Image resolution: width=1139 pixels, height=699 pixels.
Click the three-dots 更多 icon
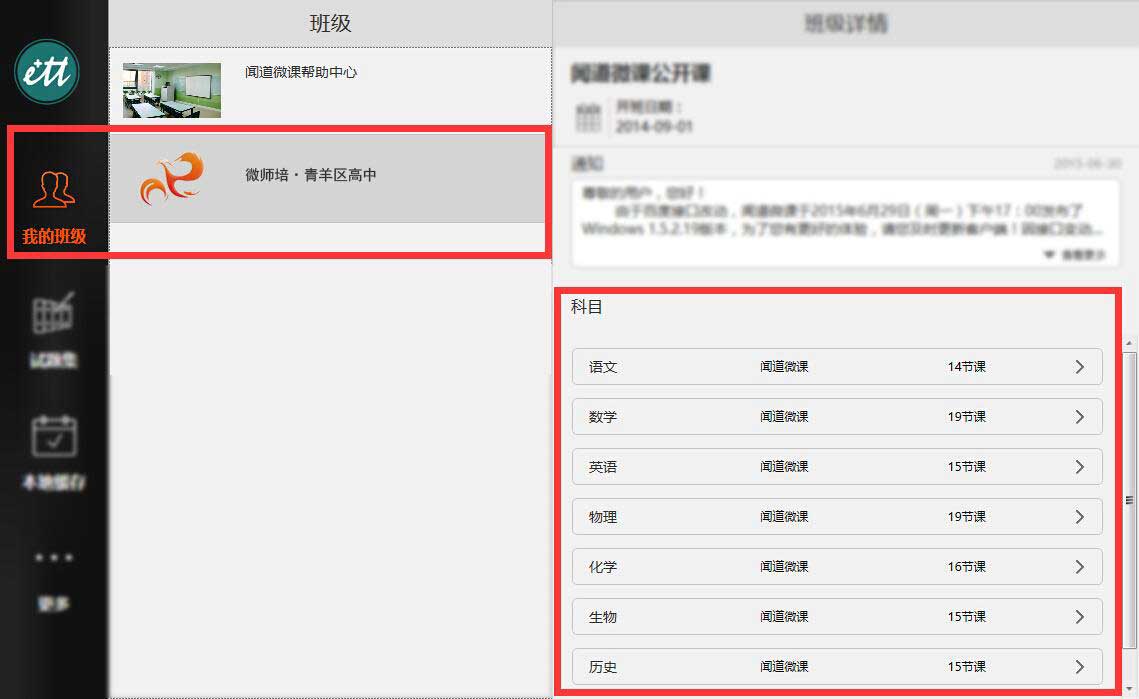(54, 558)
